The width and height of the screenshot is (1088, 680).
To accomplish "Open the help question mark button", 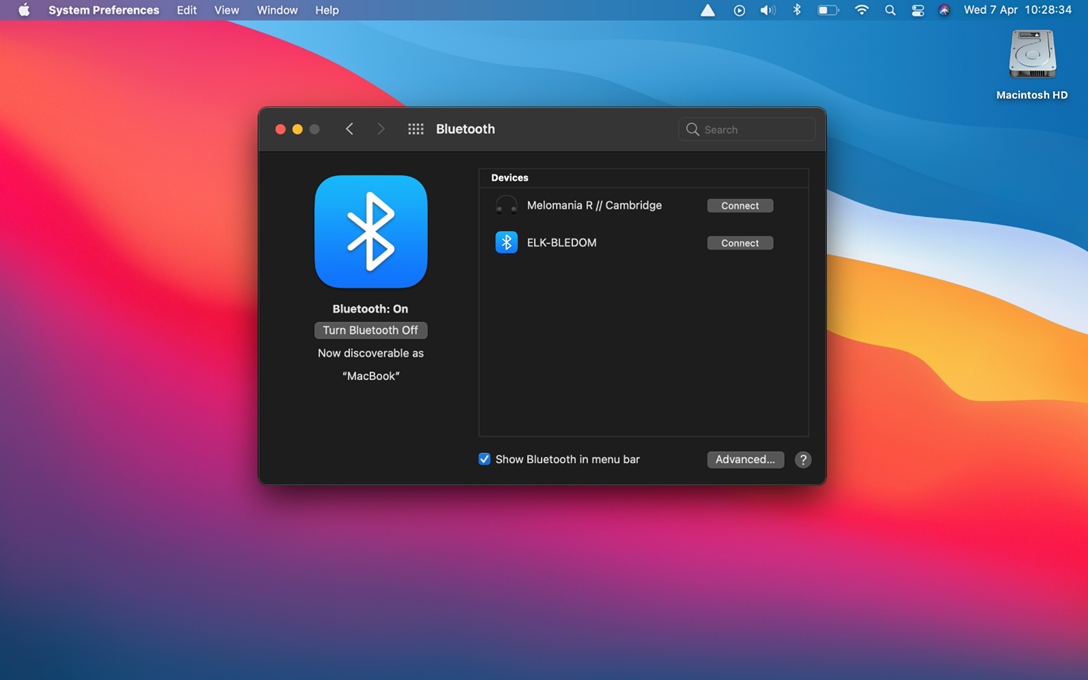I will click(x=802, y=460).
